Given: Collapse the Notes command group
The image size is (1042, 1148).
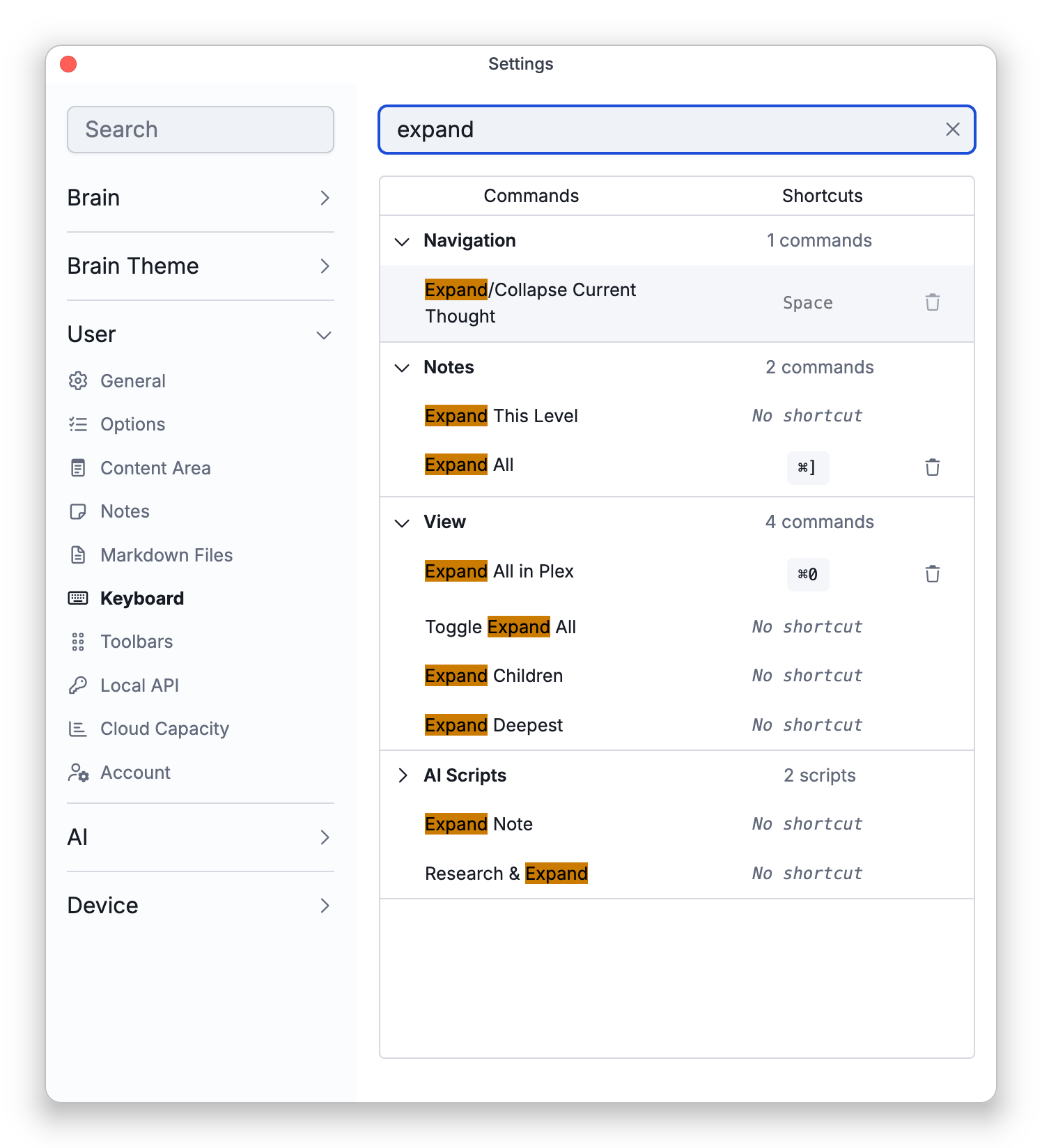Looking at the screenshot, I should tap(402, 368).
